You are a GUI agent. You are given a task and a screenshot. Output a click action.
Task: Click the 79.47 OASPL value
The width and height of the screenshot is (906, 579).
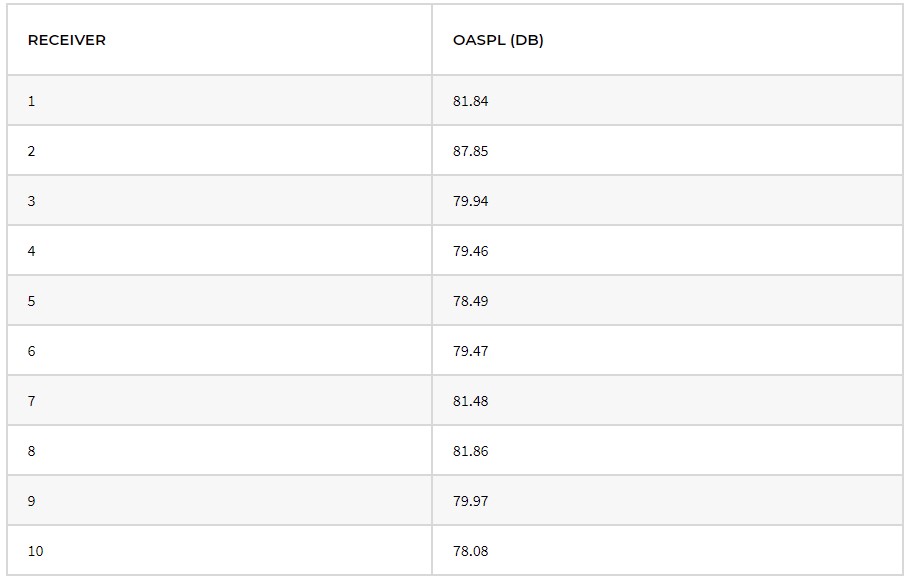pyautogui.click(x=470, y=351)
